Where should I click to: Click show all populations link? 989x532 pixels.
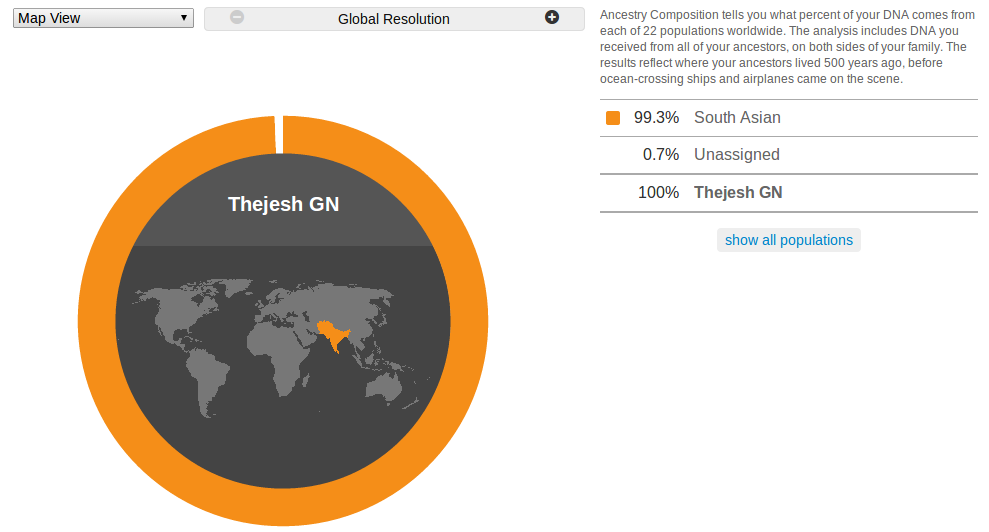click(x=788, y=240)
